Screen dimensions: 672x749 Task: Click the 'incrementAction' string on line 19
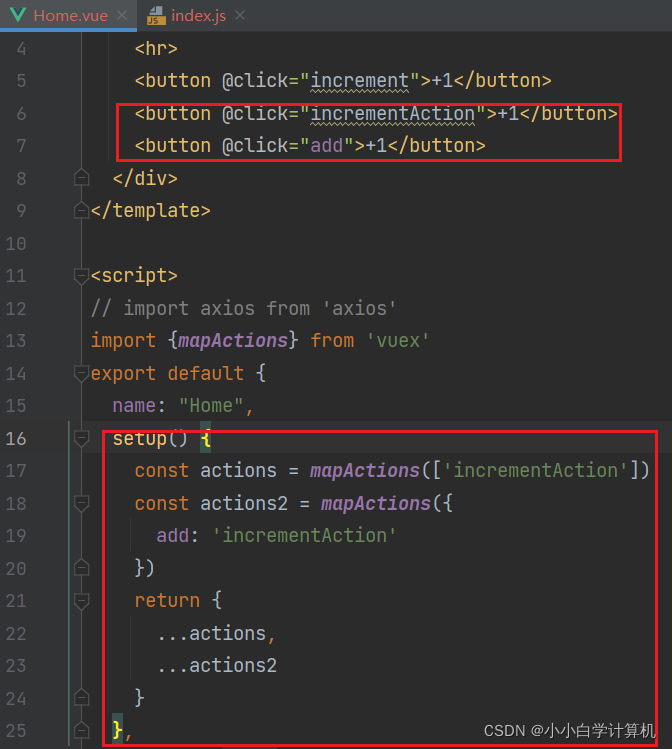tap(304, 535)
